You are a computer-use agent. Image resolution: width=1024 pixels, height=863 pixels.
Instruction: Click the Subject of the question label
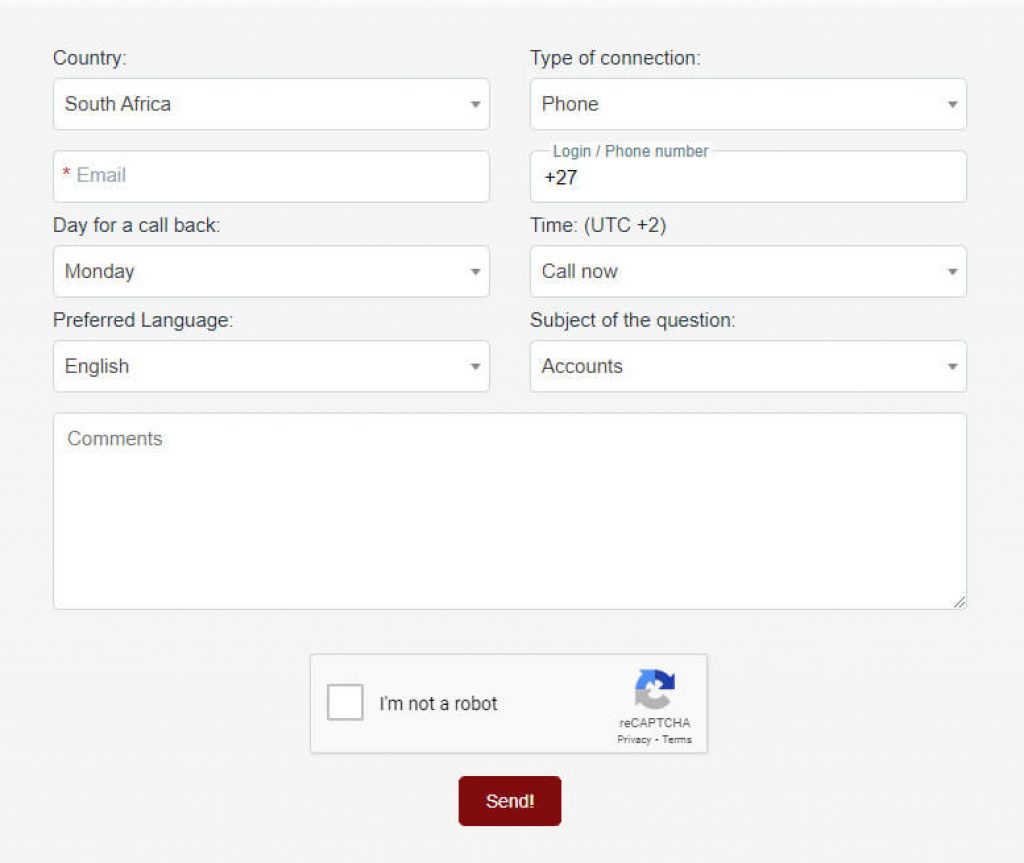coord(632,321)
